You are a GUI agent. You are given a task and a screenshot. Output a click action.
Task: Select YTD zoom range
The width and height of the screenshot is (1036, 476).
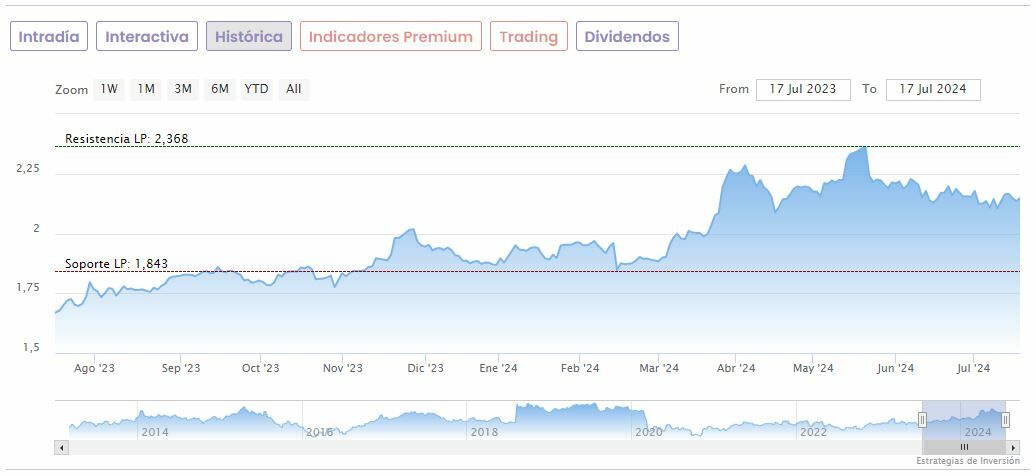[257, 89]
